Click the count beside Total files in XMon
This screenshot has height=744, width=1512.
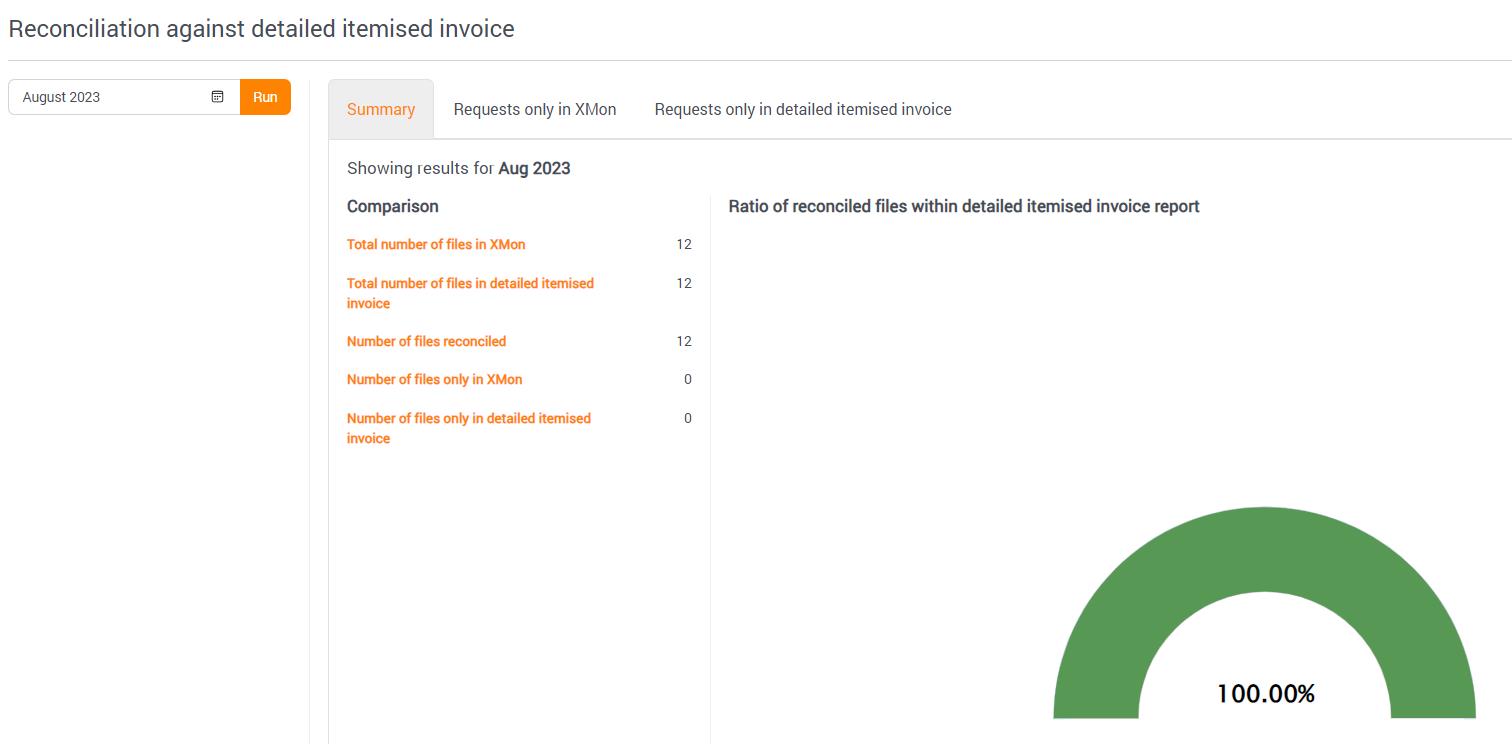684,244
